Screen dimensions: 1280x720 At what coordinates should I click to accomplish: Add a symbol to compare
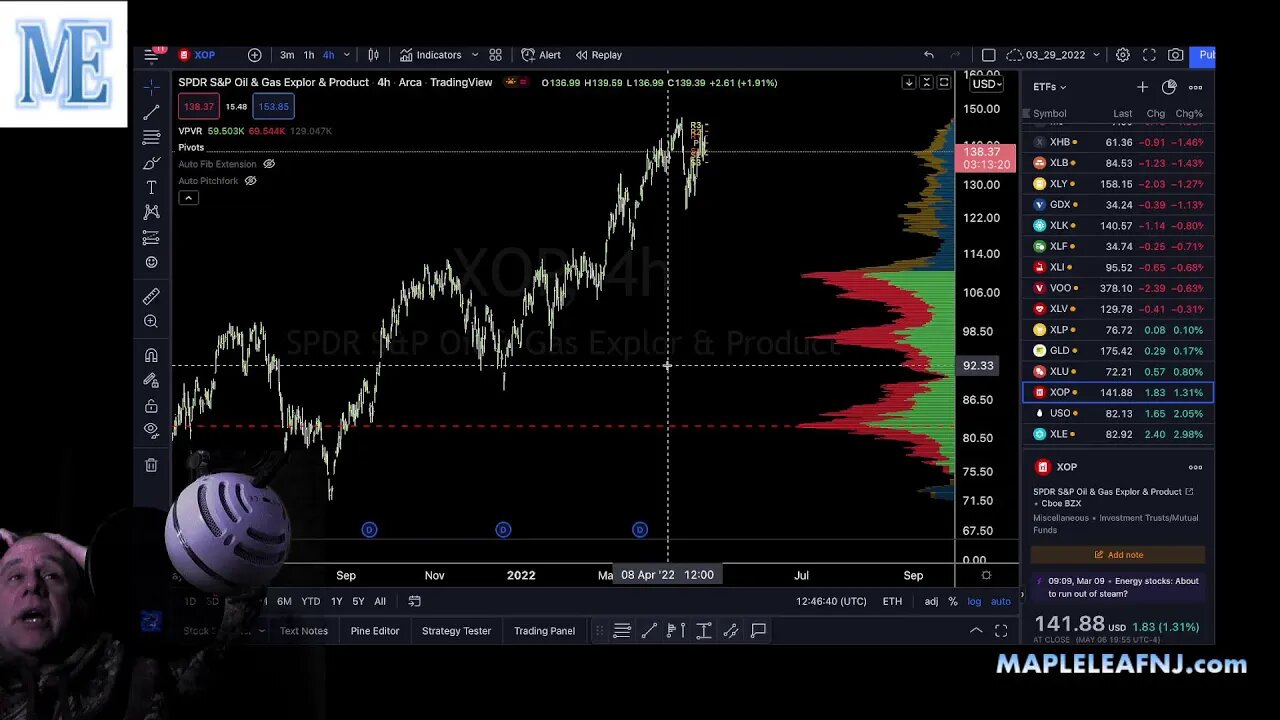coord(254,55)
